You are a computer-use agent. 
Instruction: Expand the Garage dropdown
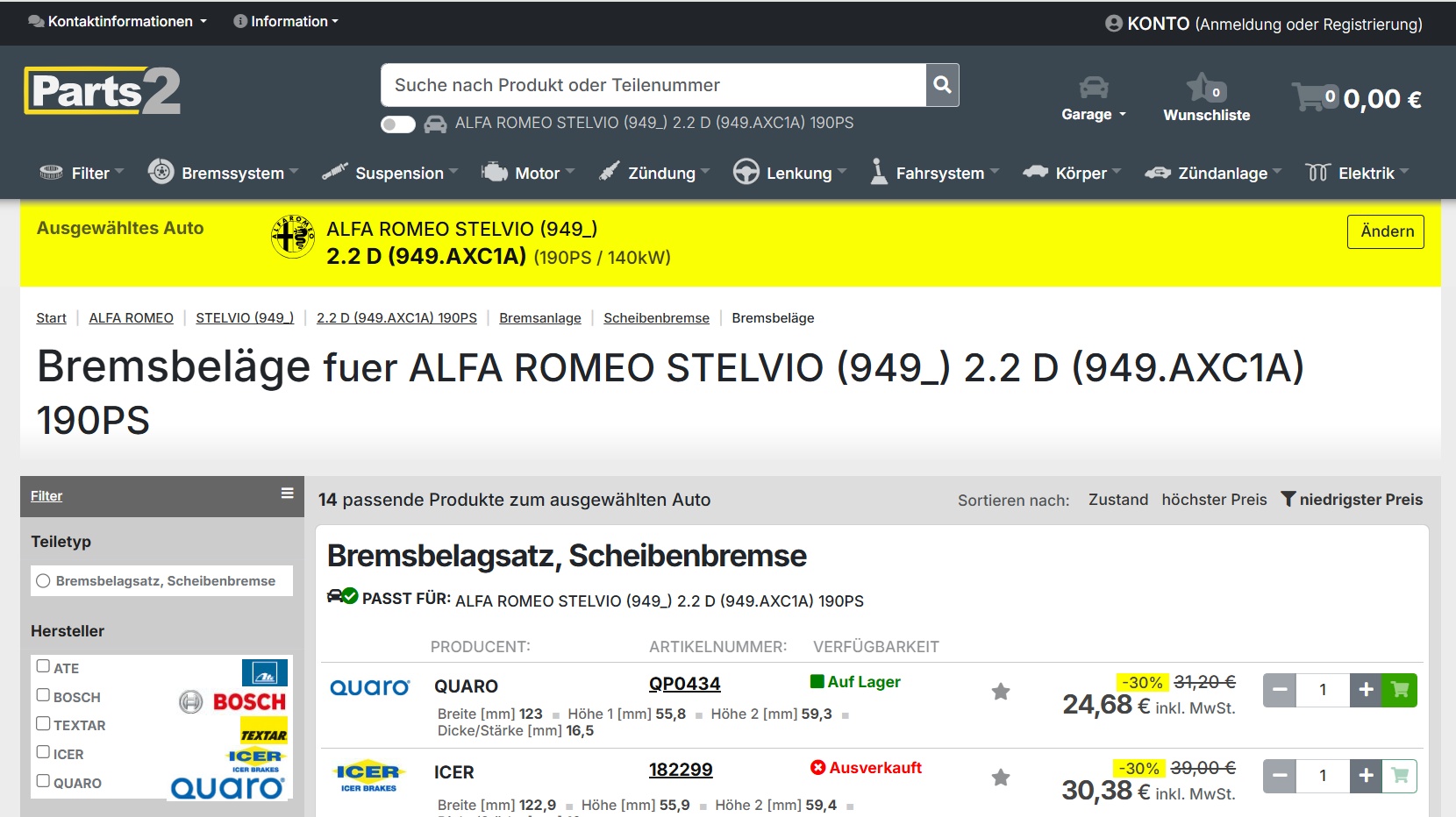pos(1094,115)
